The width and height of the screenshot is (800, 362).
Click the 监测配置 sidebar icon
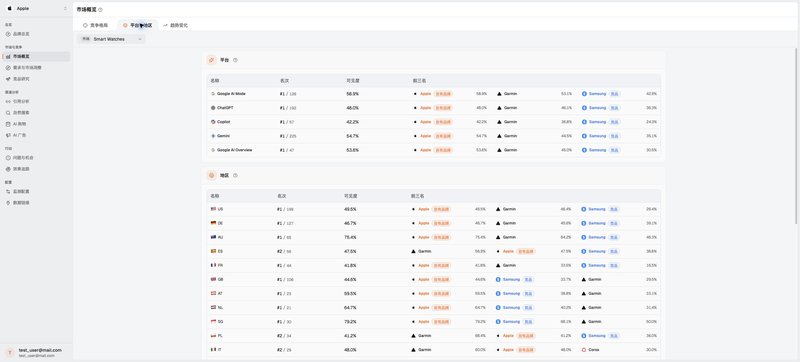pyautogui.click(x=8, y=191)
